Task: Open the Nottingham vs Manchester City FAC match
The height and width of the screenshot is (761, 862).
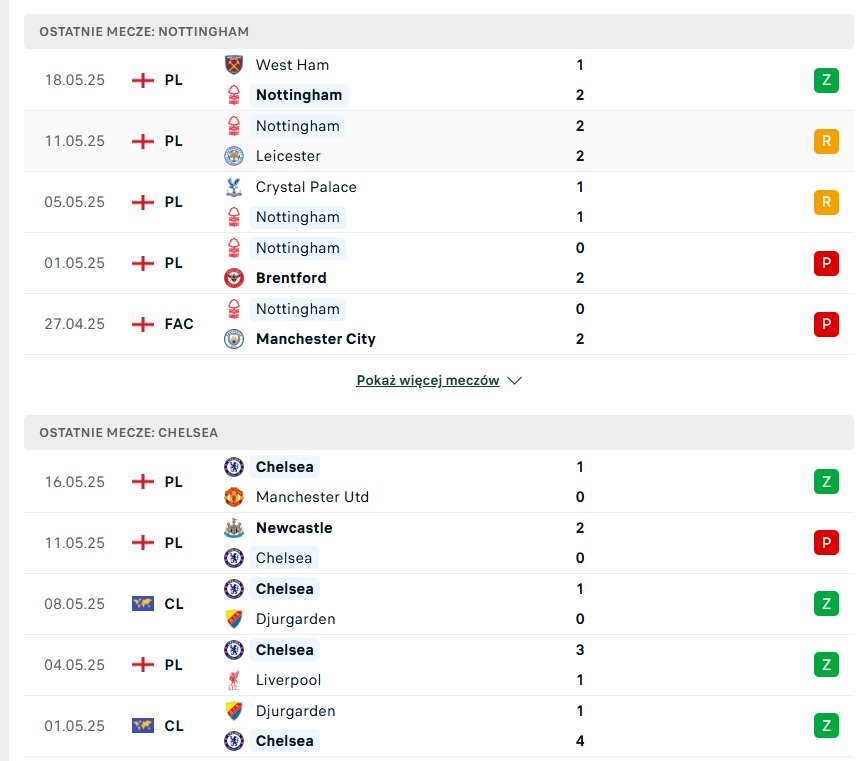Action: tap(439, 324)
